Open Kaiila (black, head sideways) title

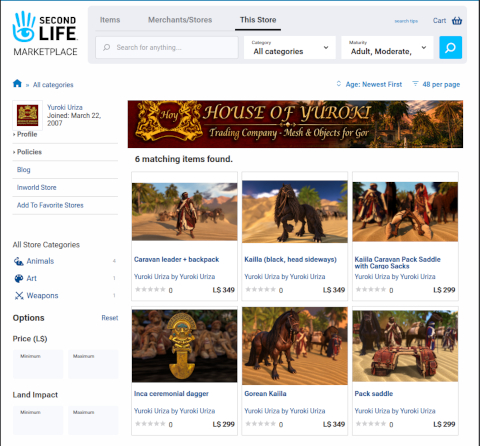(290, 259)
